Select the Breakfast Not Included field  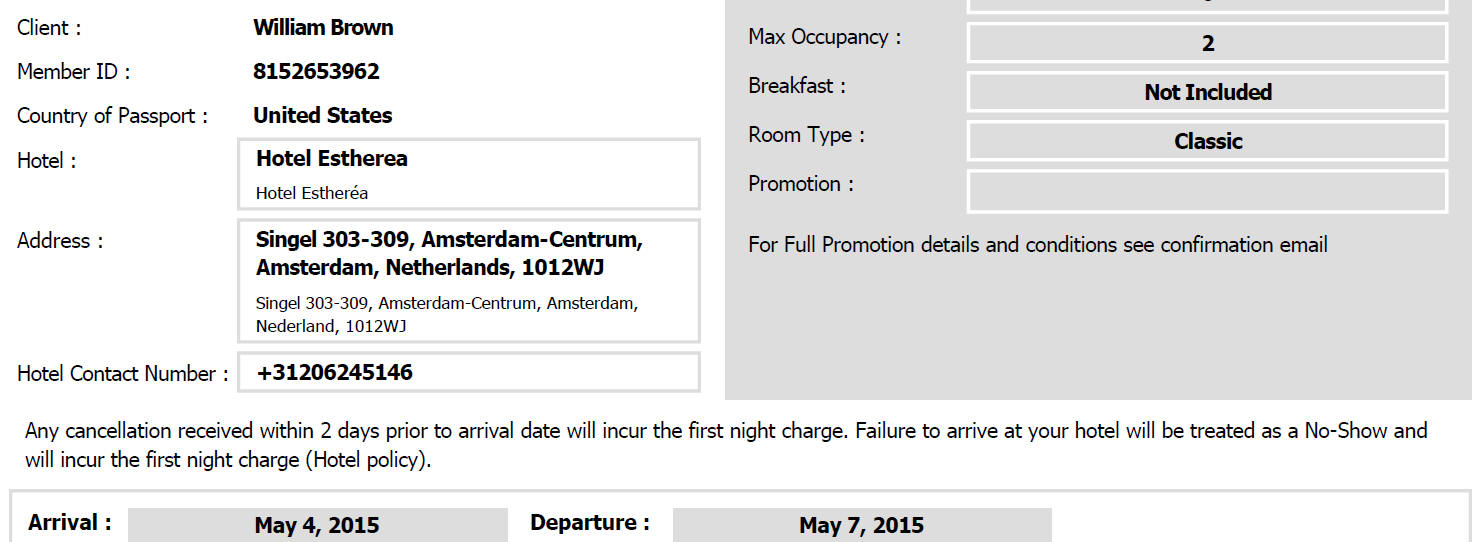click(x=1207, y=92)
